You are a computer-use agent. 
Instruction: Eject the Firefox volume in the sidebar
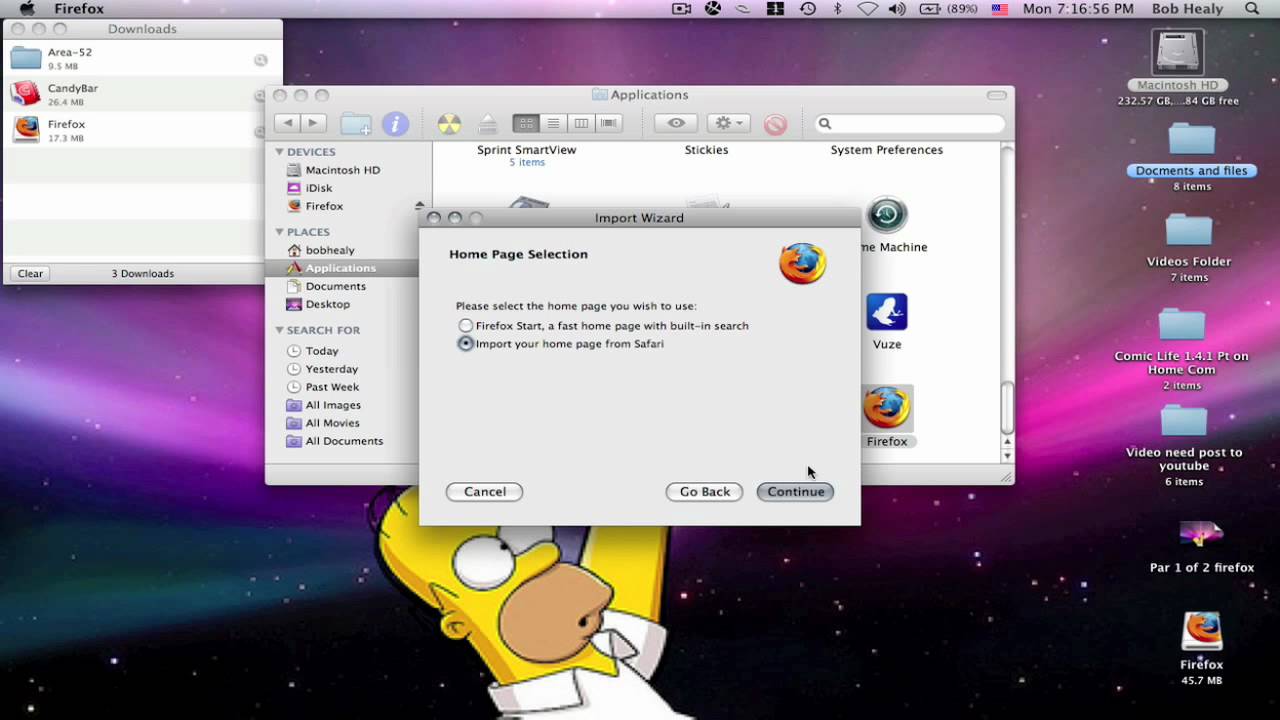tap(420, 206)
